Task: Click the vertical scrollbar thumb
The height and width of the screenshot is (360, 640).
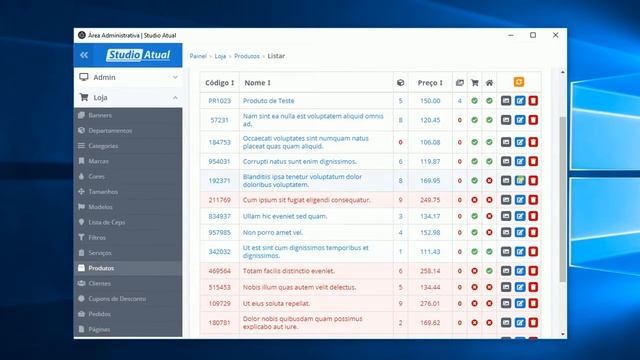Action: click(x=562, y=199)
